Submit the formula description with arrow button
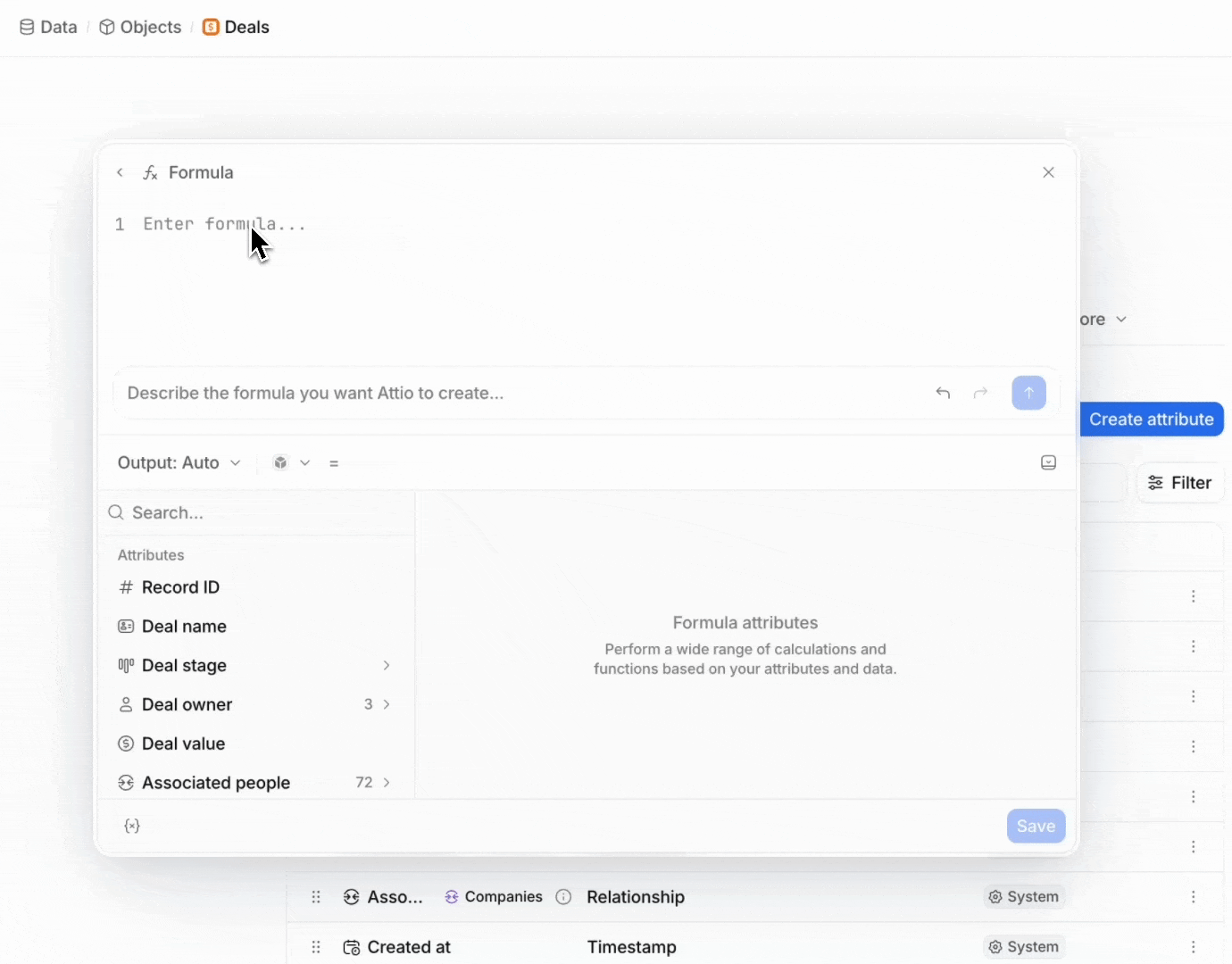The image size is (1232, 964). coord(1028,393)
